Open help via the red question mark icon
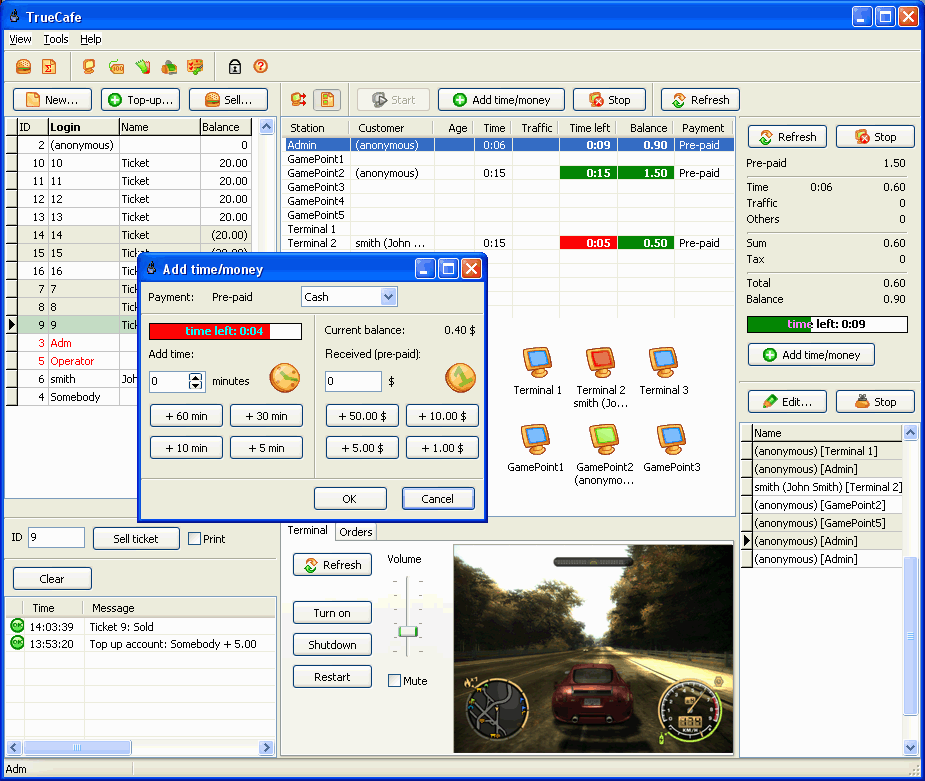This screenshot has height=781, width=925. point(260,67)
